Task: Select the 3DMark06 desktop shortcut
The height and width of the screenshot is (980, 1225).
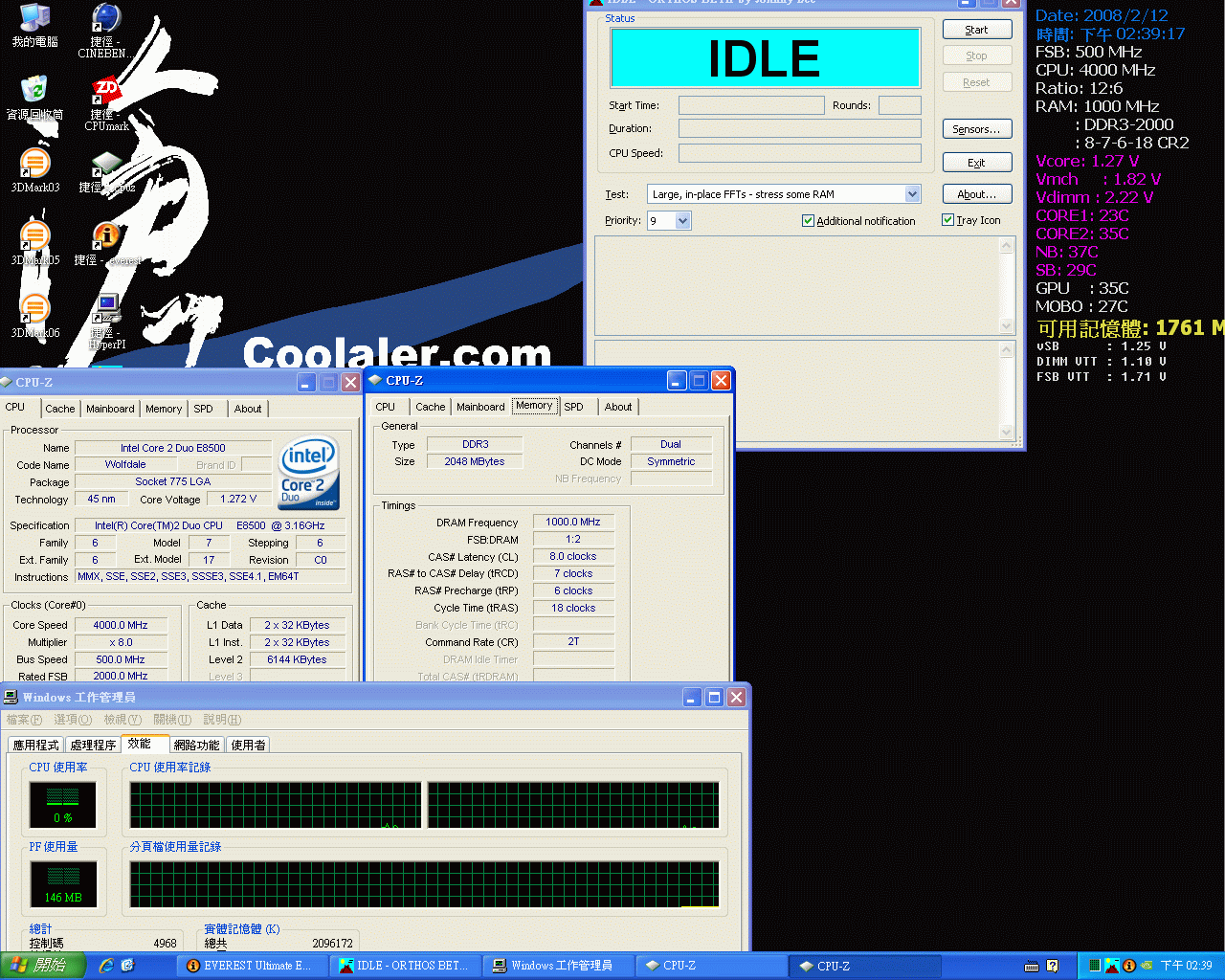Action: point(34,316)
